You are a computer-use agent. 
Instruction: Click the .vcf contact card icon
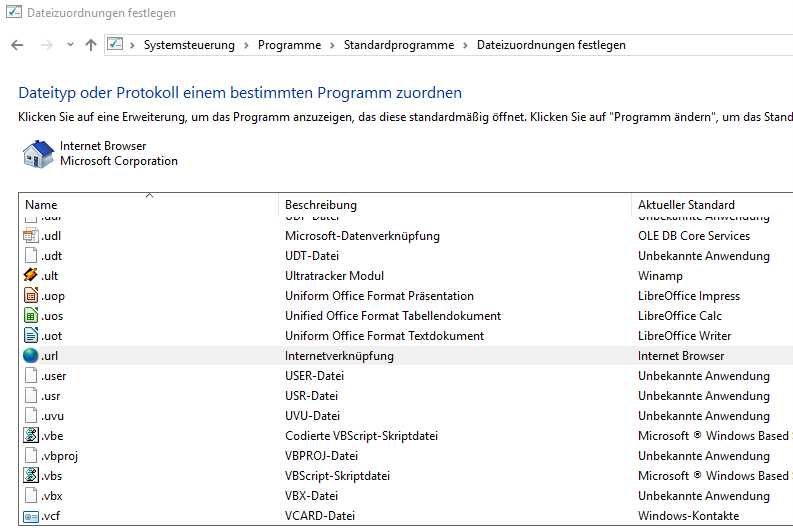[x=30, y=516]
